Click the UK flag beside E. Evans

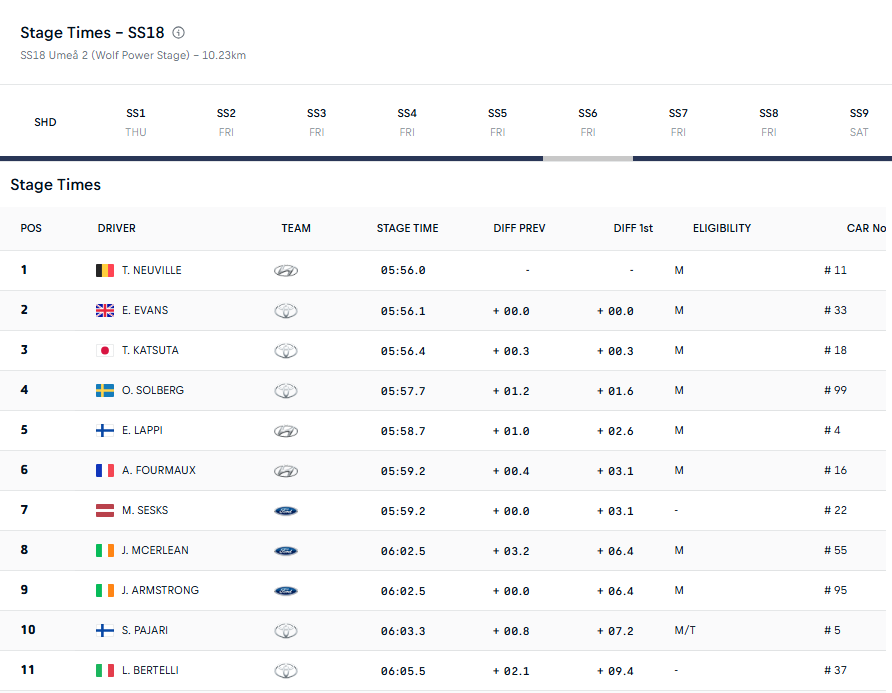point(104,310)
